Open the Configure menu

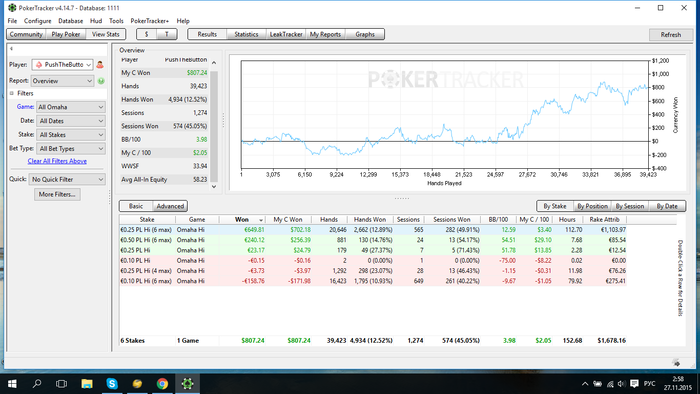(38, 21)
